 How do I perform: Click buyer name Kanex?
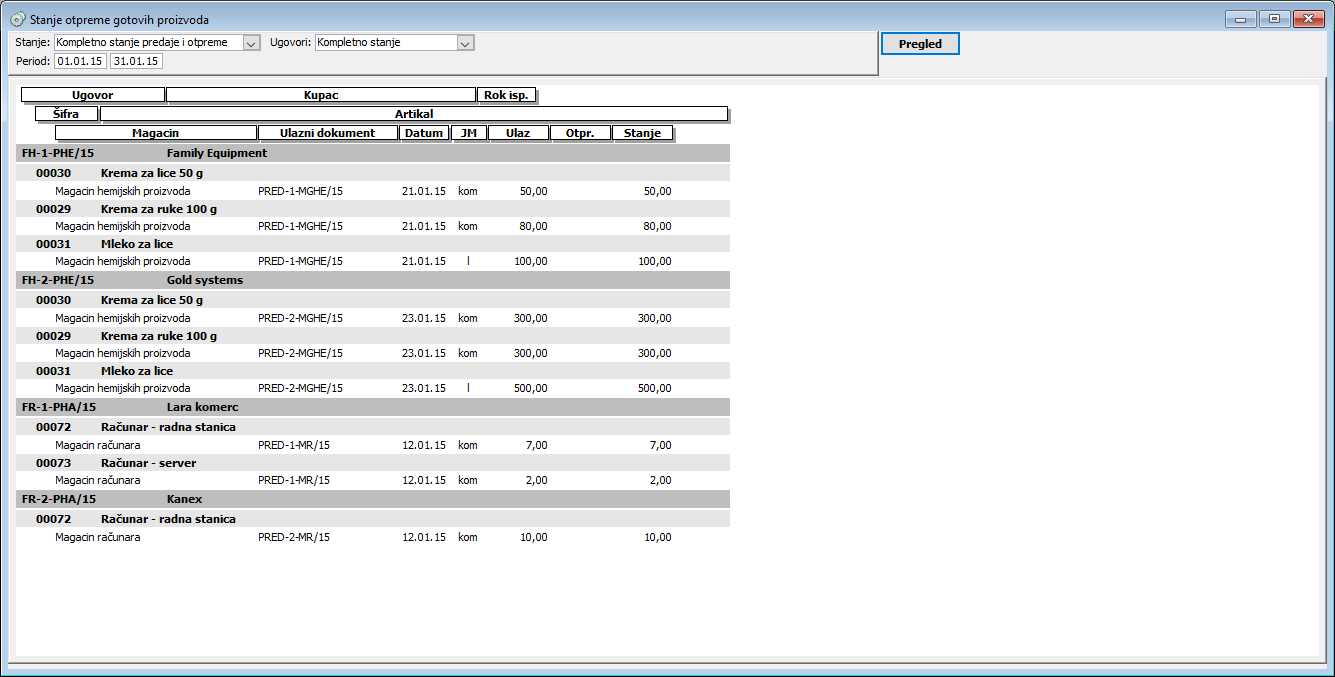coord(185,499)
